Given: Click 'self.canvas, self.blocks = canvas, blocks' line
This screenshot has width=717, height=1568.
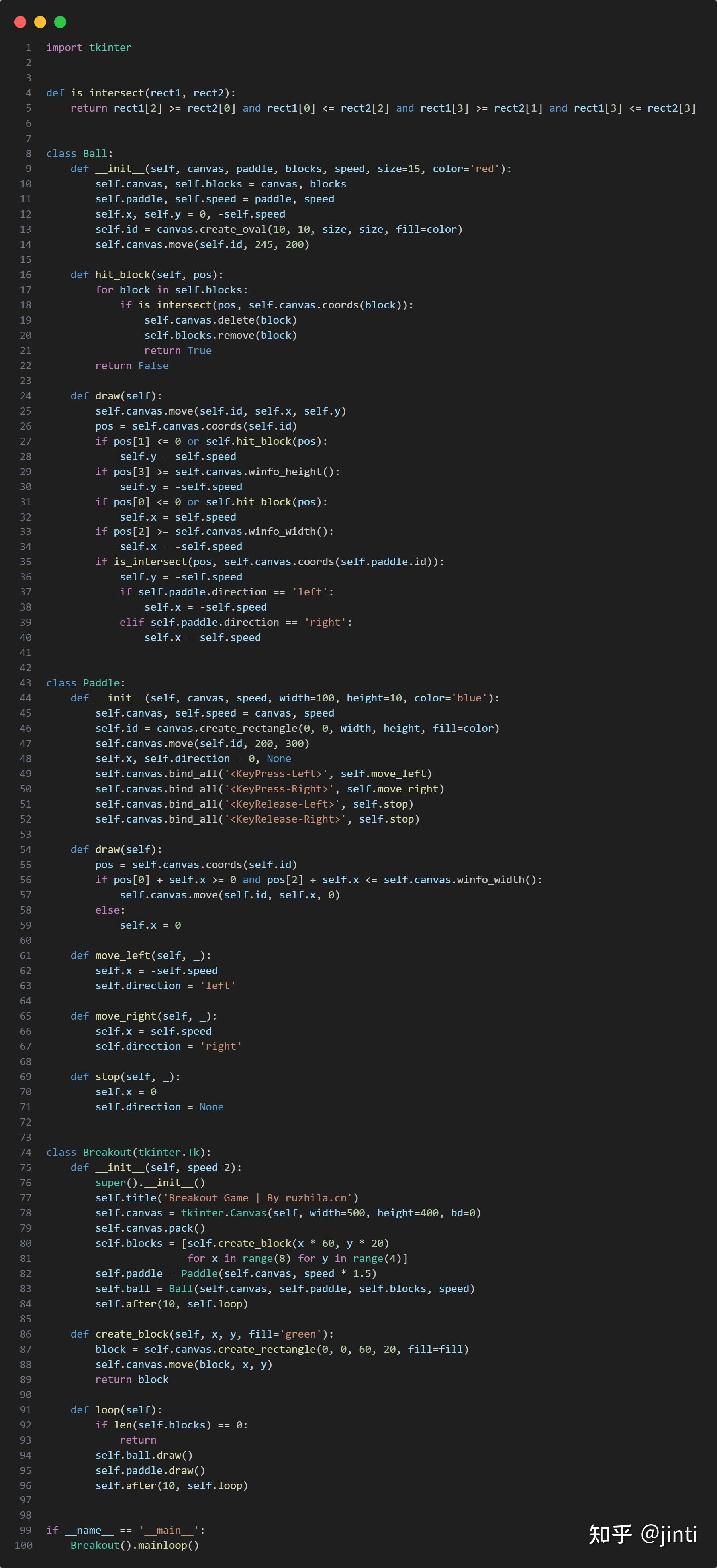Looking at the screenshot, I should click(x=221, y=184).
